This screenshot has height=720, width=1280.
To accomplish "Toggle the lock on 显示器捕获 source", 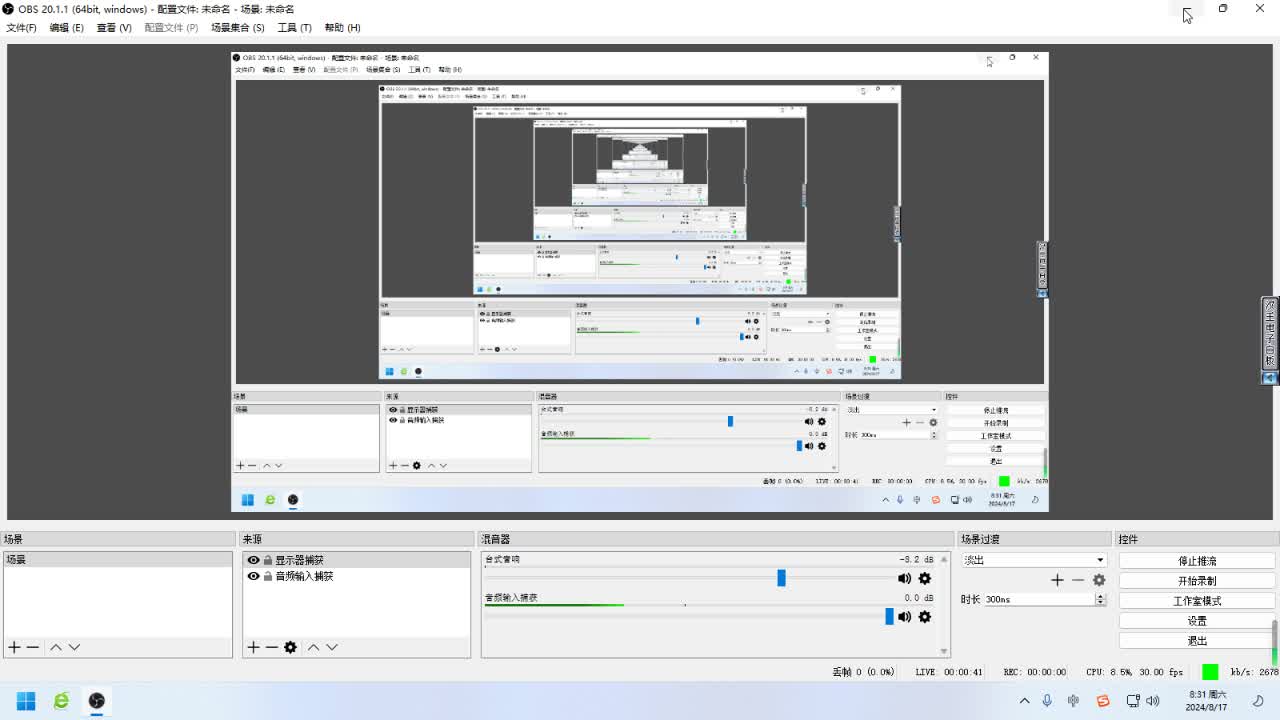I will coord(267,560).
